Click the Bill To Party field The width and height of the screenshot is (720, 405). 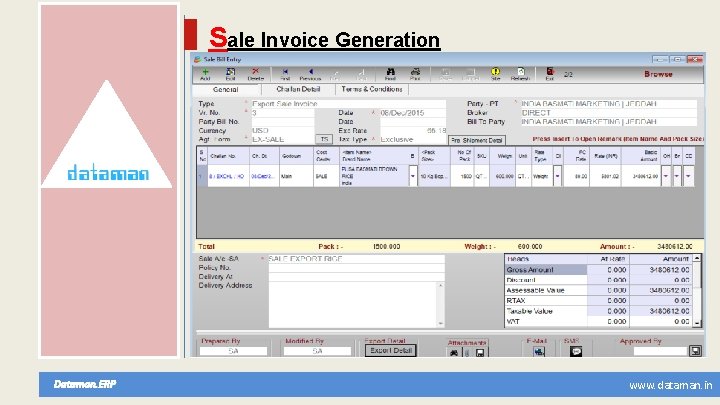pos(608,122)
